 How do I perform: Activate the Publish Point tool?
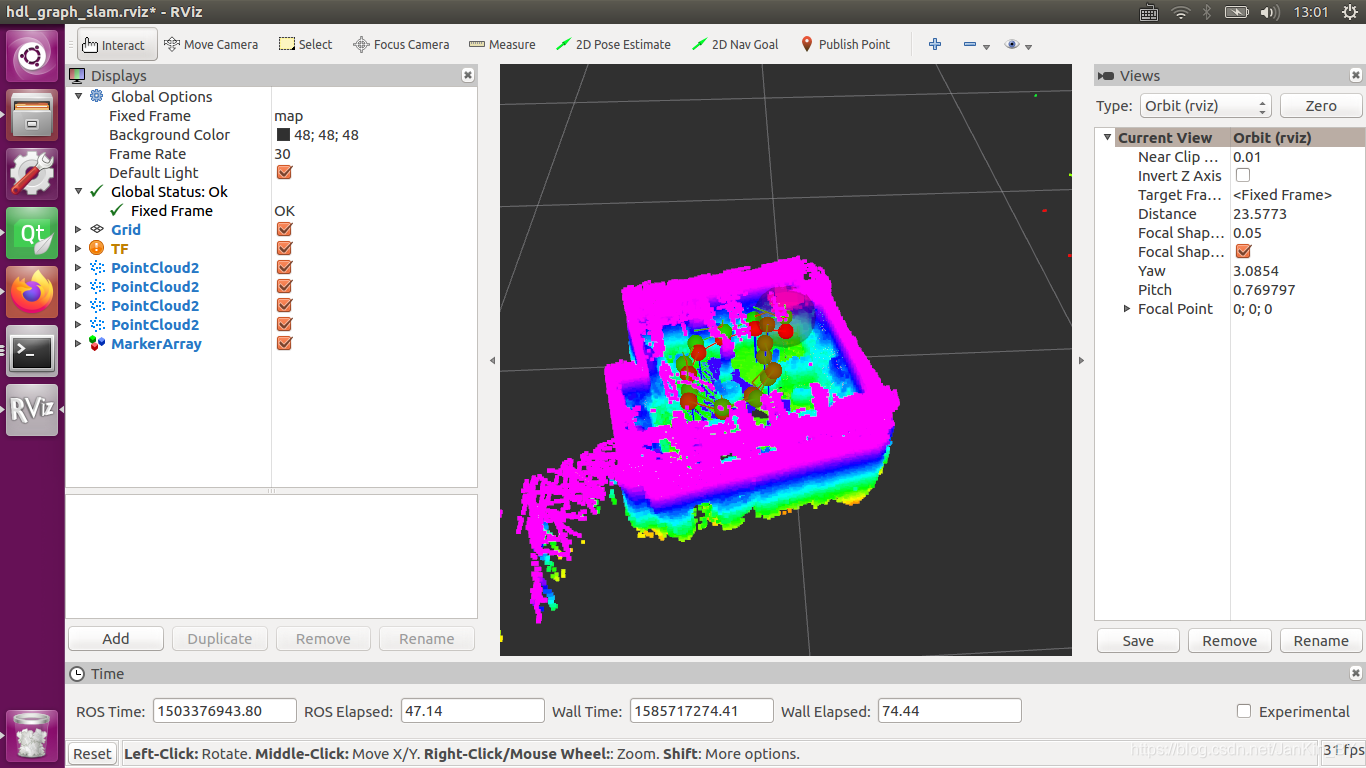tap(846, 44)
